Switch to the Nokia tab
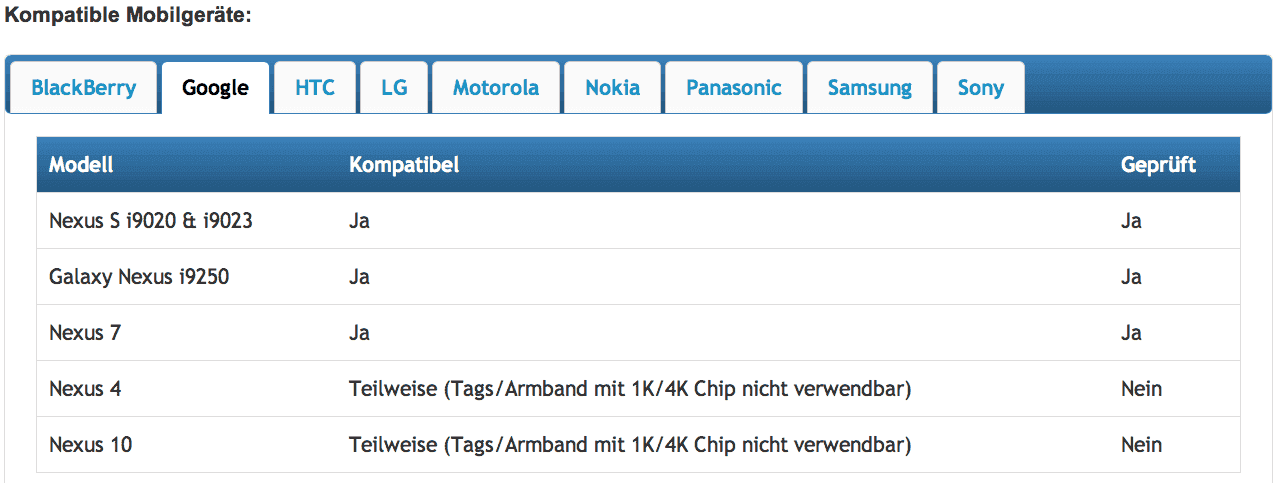The height and width of the screenshot is (483, 1281). pos(613,88)
